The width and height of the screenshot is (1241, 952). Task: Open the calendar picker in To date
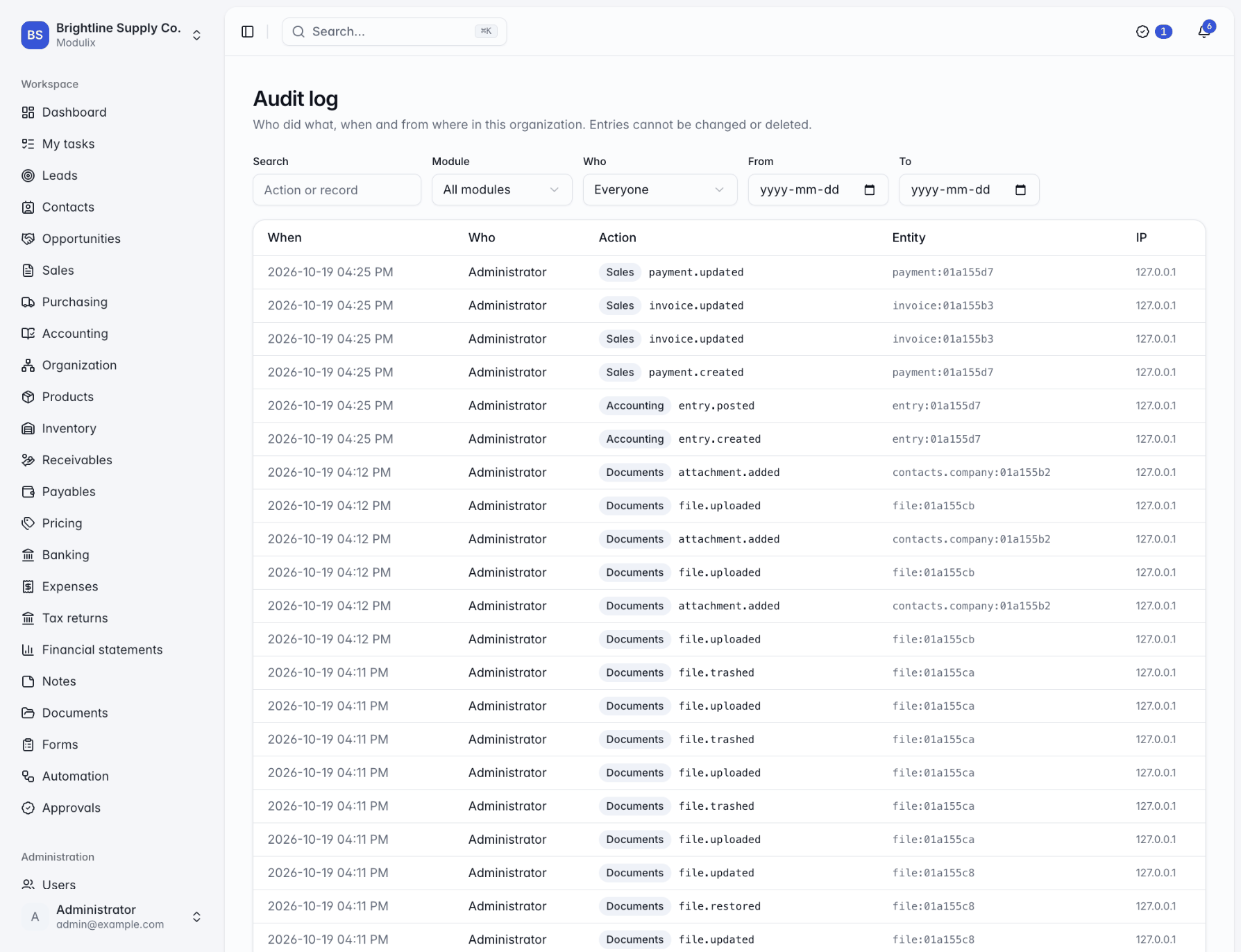coord(1020,190)
